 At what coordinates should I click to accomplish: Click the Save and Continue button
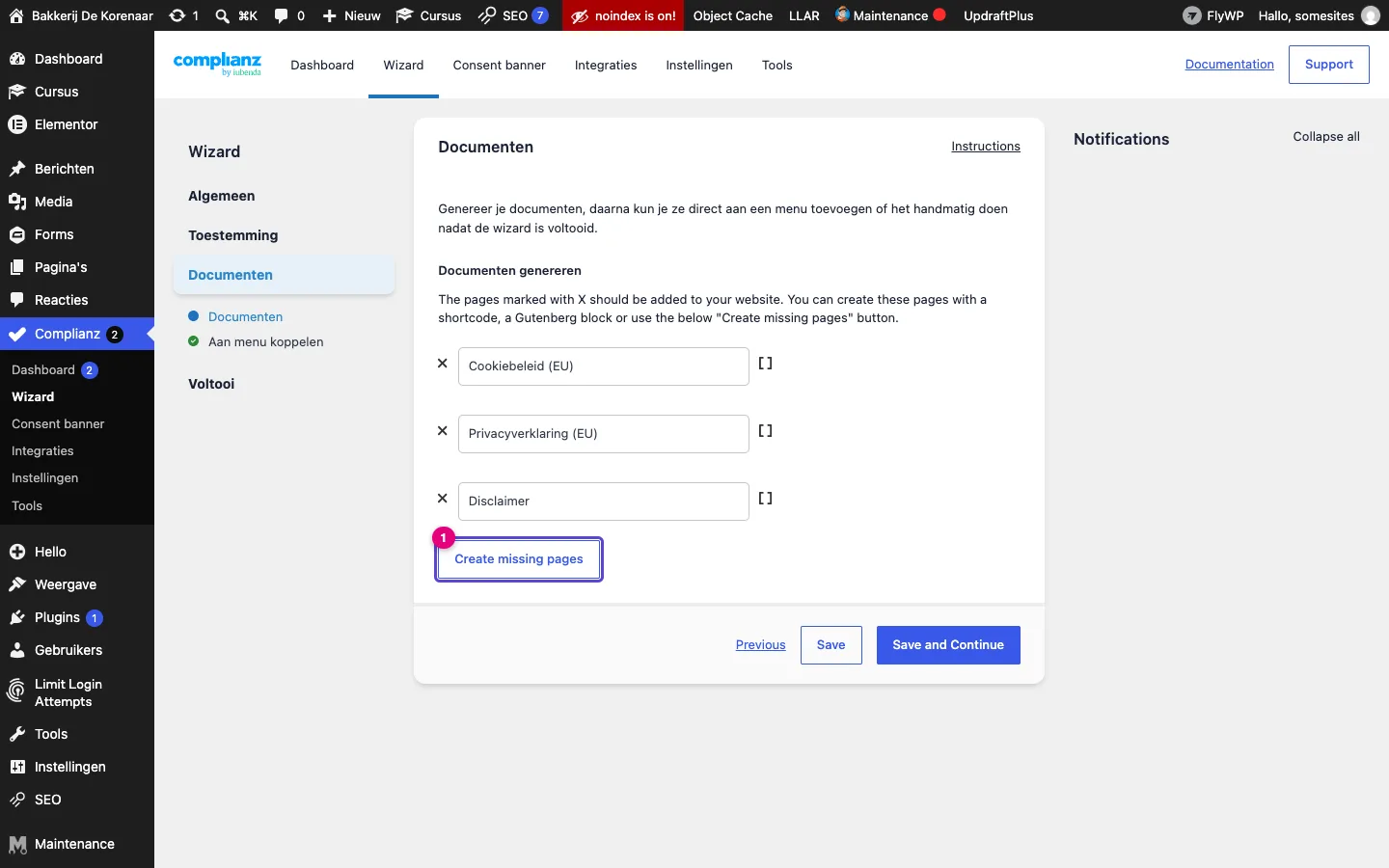click(948, 645)
